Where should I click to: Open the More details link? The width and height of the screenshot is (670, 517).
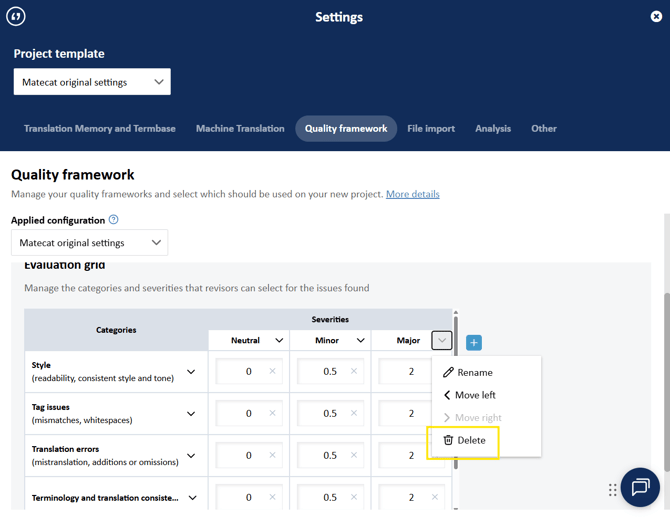pyautogui.click(x=412, y=194)
